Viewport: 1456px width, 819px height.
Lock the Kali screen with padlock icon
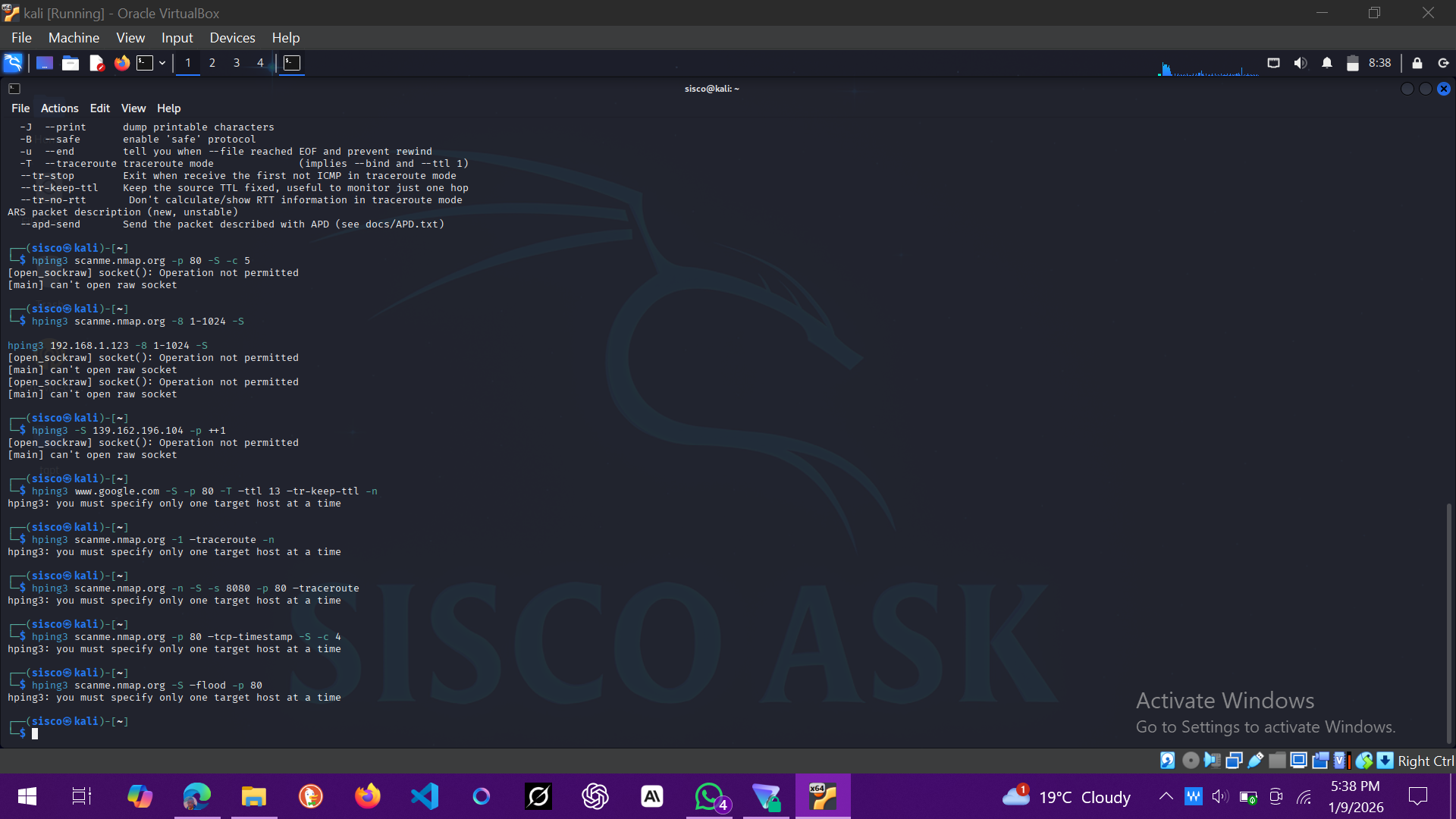[x=1417, y=63]
